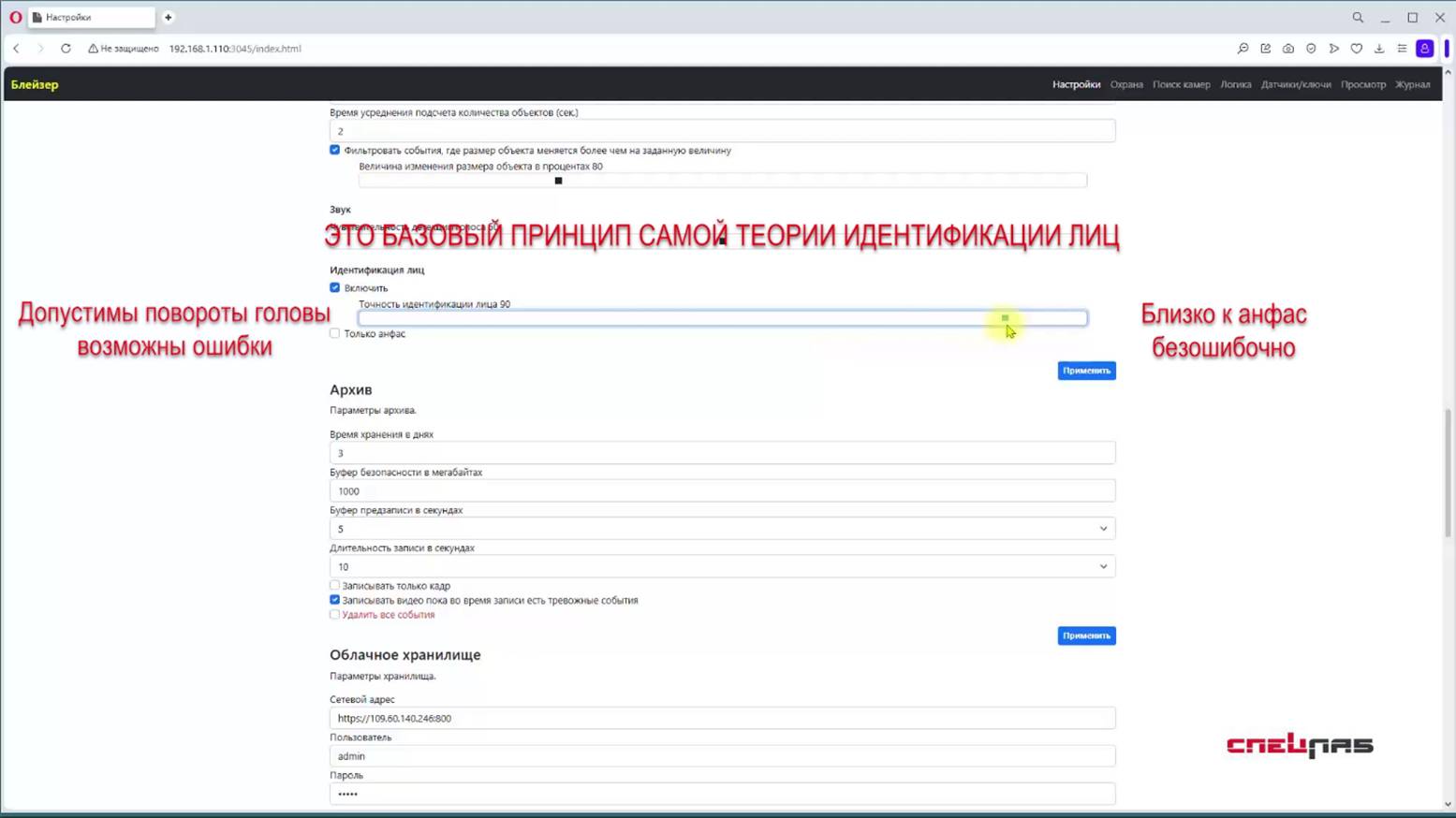Viewport: 1456px width, 818px height.
Task: Open the reading list icon
Action: pyautogui.click(x=1402, y=49)
